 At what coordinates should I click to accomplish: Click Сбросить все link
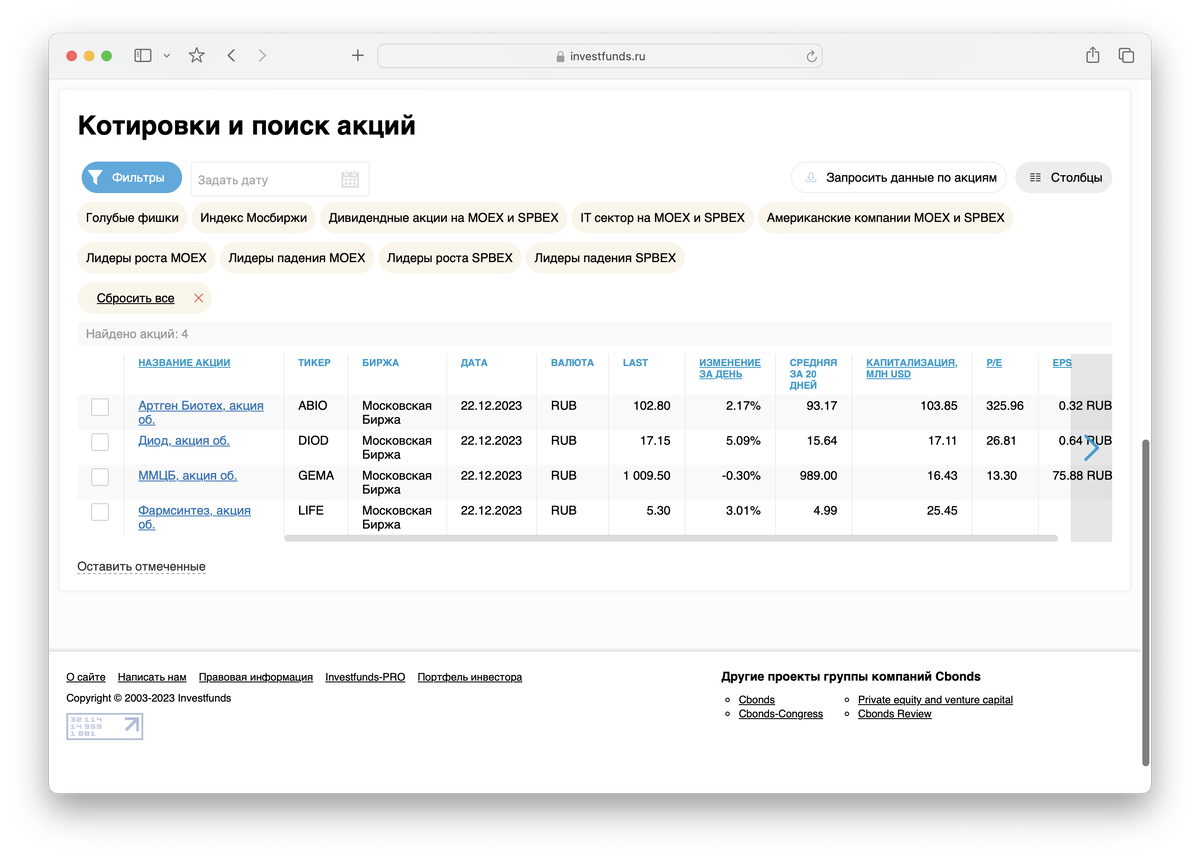pos(135,299)
